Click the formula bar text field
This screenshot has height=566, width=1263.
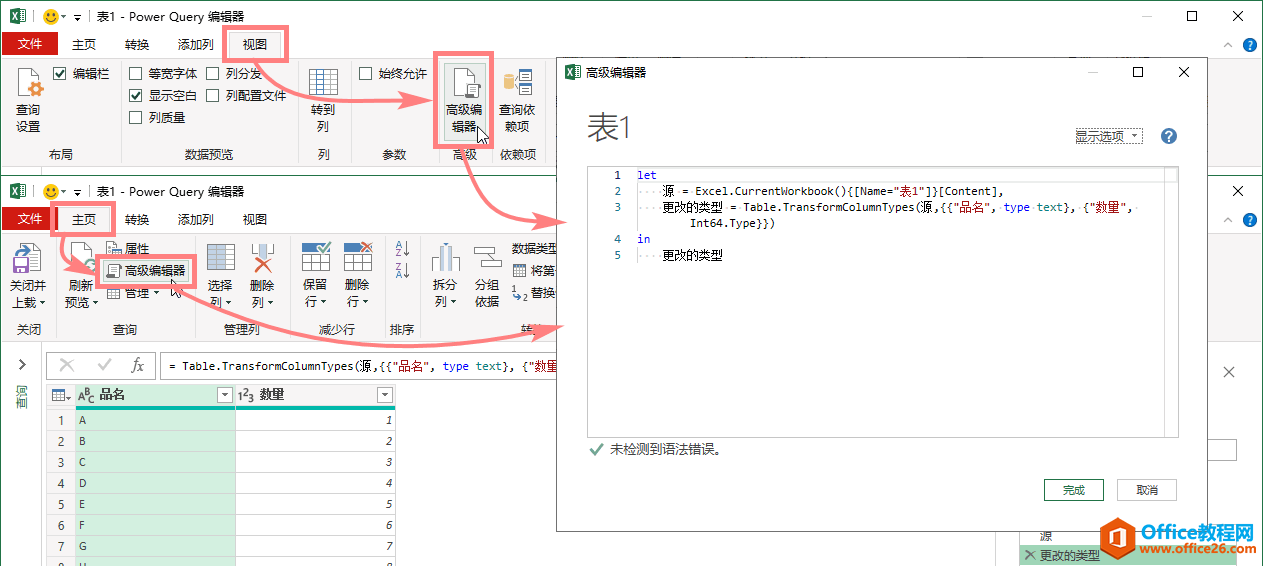coord(356,366)
